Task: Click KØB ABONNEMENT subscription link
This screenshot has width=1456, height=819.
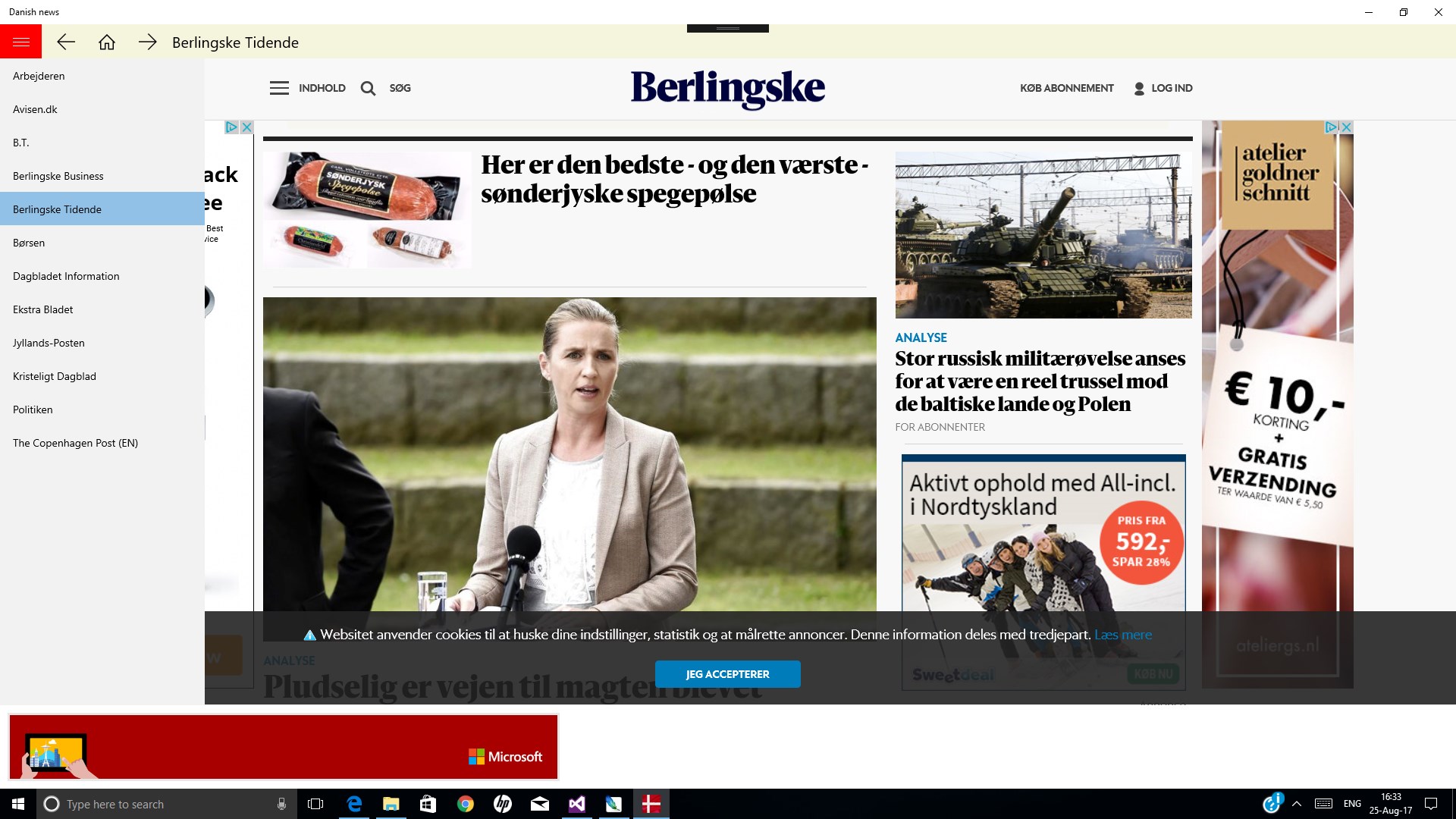Action: [1066, 88]
